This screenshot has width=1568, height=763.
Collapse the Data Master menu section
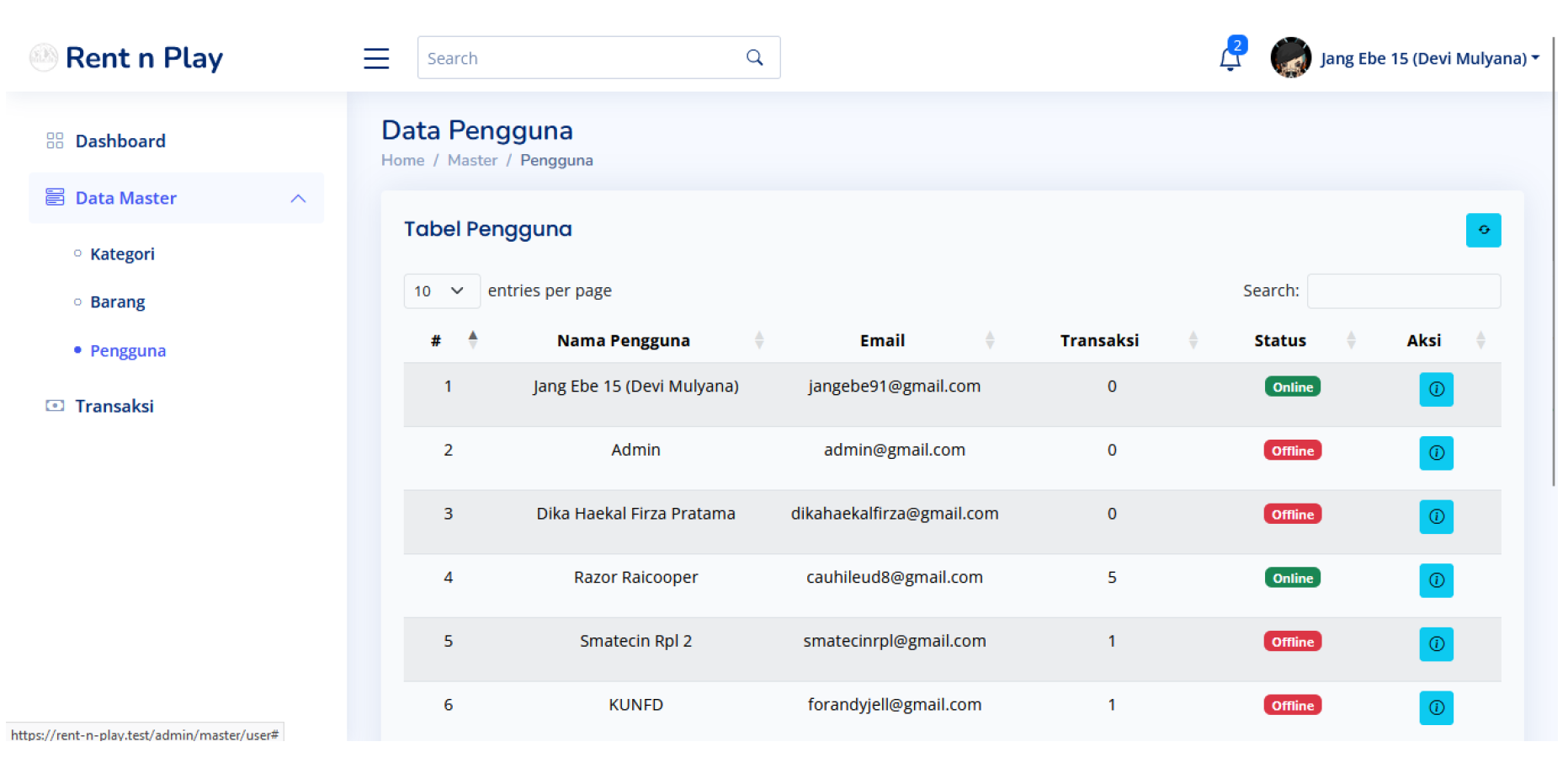pos(297,198)
